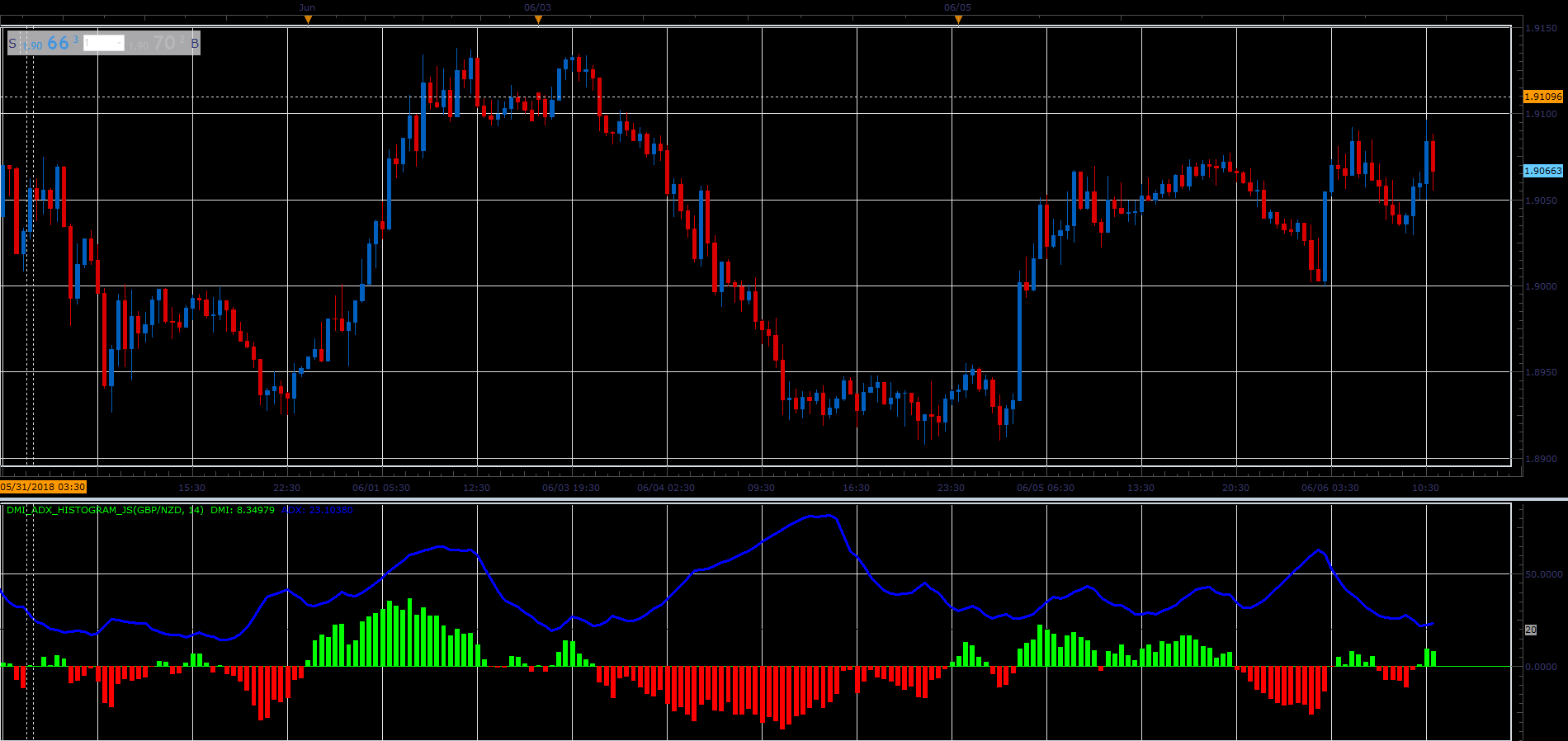This screenshot has width=1568, height=741.
Task: Click the Jun orange triangle date marker
Action: tap(308, 19)
